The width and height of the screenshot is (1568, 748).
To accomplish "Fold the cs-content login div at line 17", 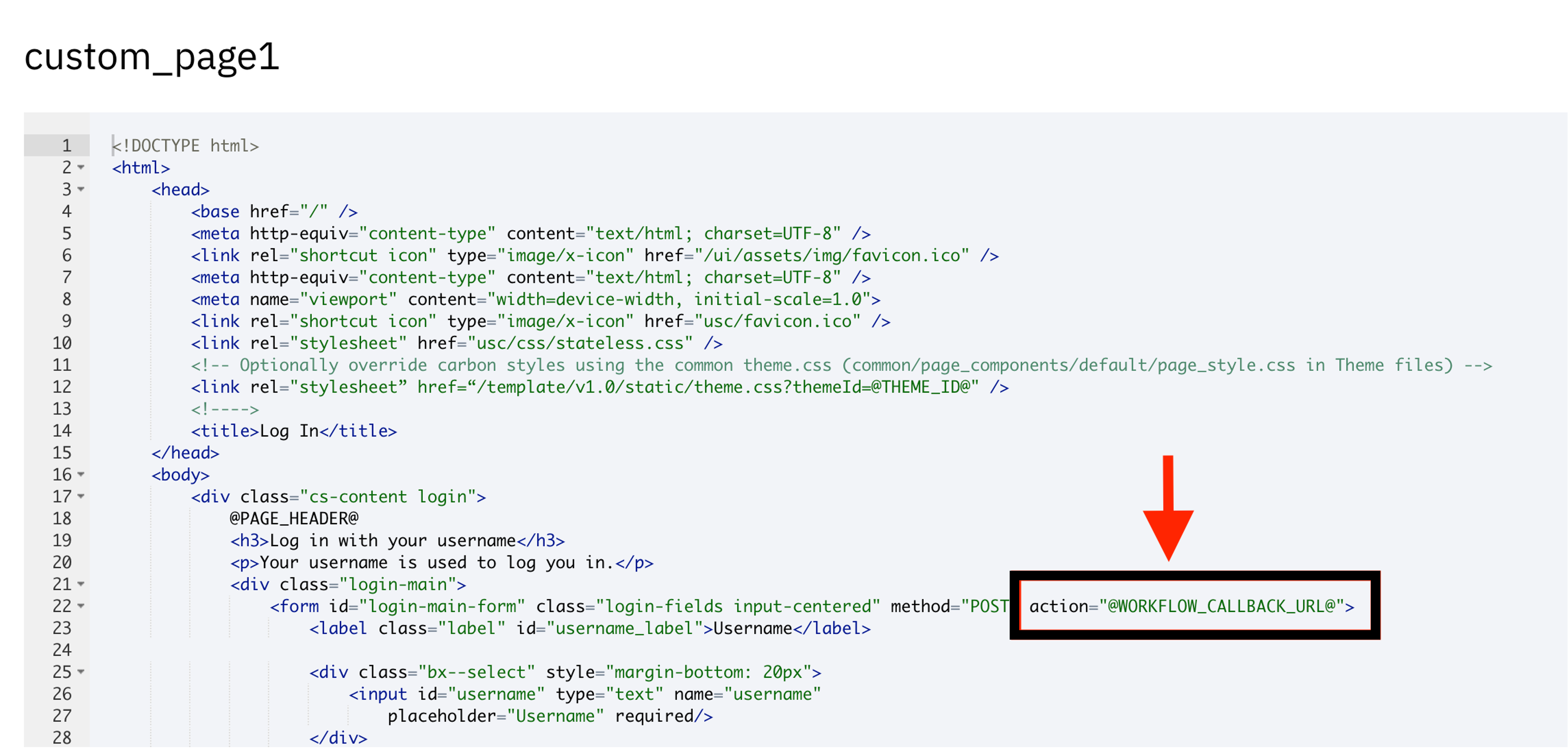I will (x=81, y=496).
